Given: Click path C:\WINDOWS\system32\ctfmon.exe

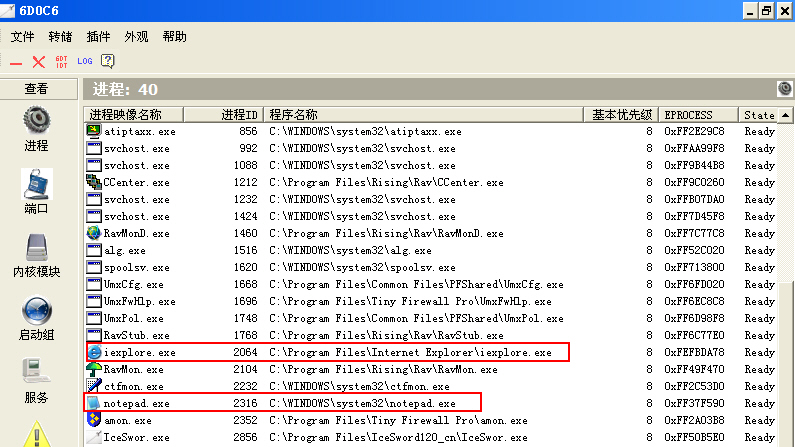Looking at the screenshot, I should 359,386.
